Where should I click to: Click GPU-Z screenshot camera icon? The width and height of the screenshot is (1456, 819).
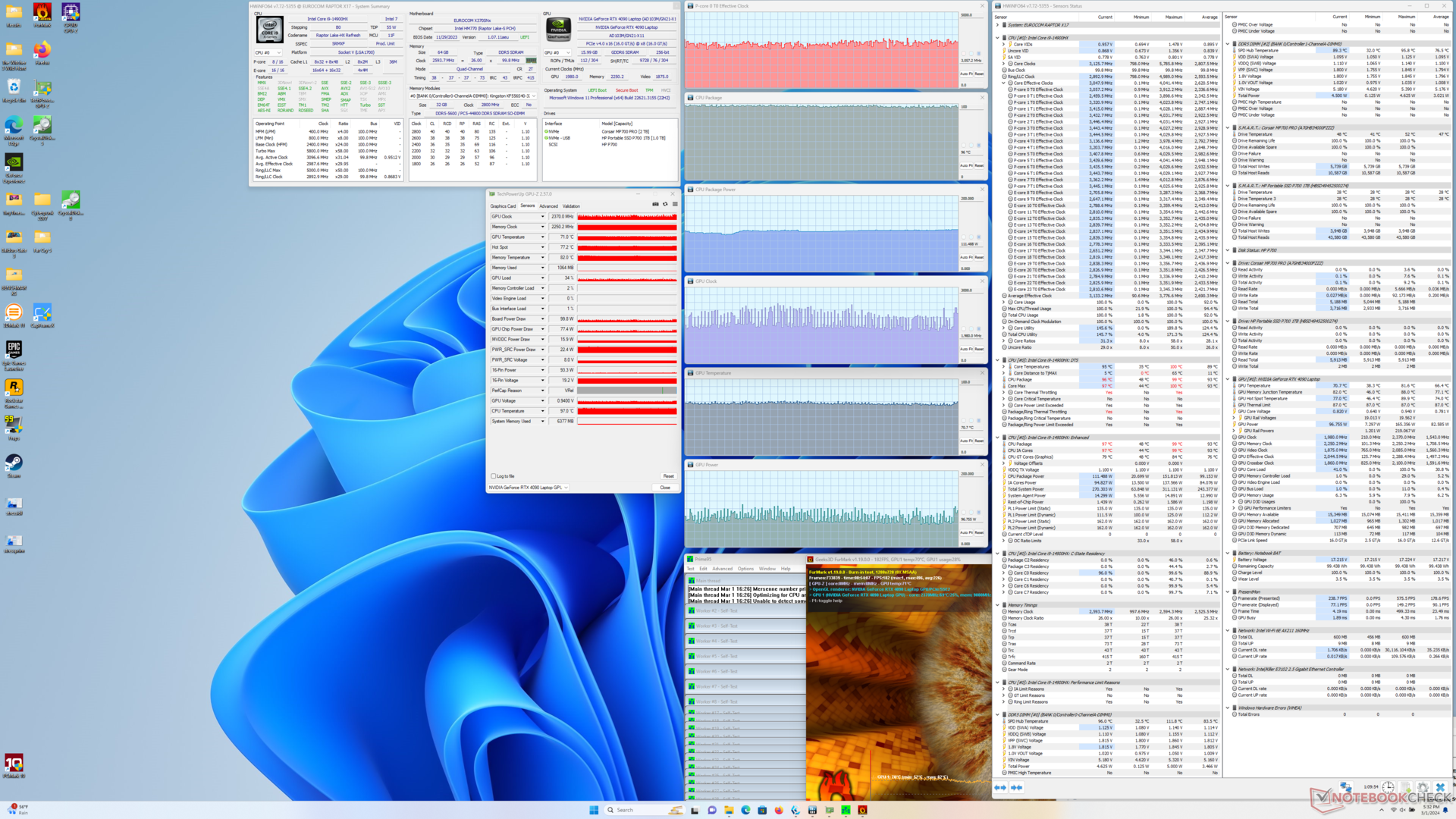pyautogui.click(x=655, y=204)
